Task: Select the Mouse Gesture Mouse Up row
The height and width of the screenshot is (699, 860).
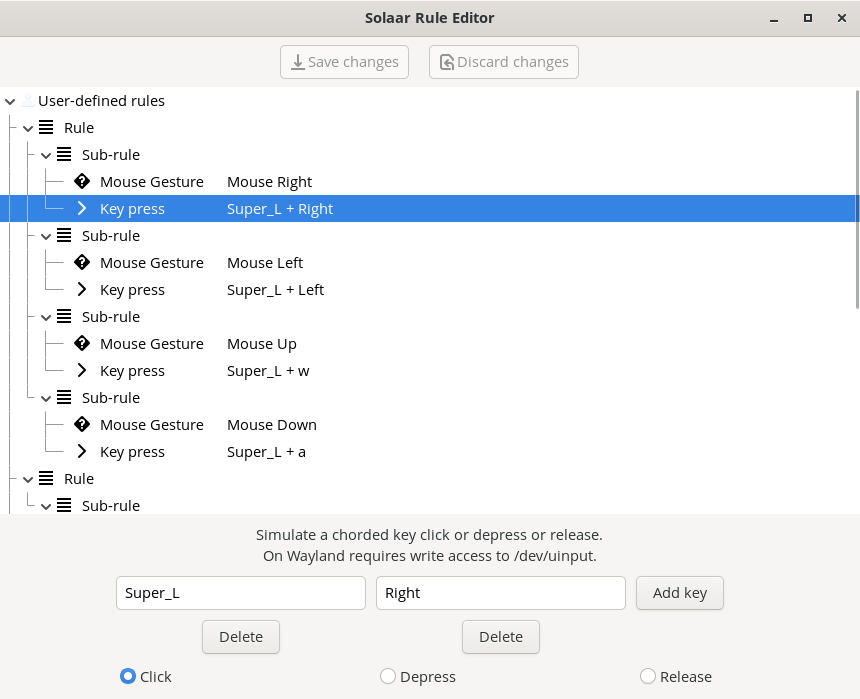Action: coord(198,344)
